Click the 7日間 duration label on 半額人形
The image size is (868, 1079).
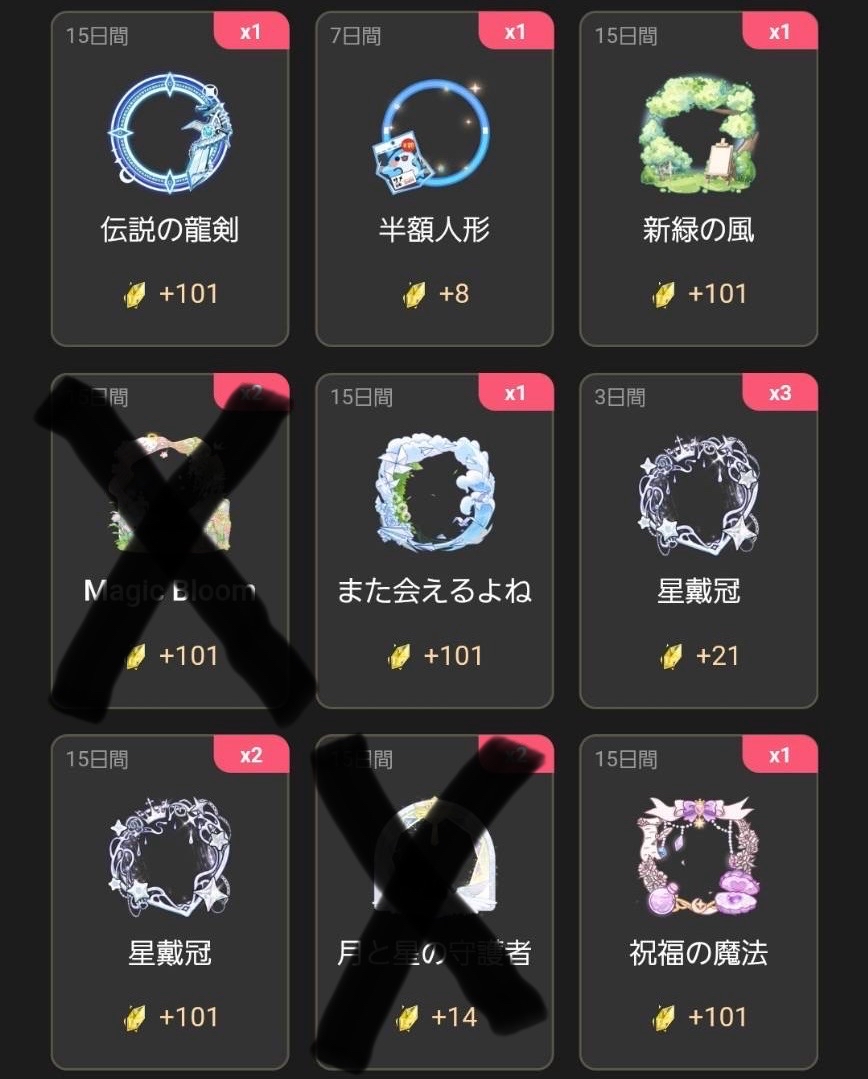coord(355,35)
